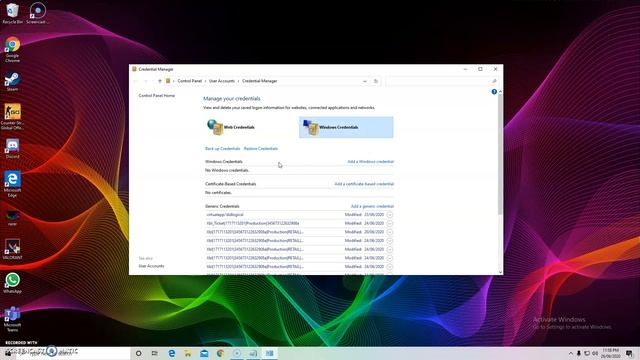The image size is (640, 360).
Task: Click Add a certificate-based credential
Action: point(364,184)
